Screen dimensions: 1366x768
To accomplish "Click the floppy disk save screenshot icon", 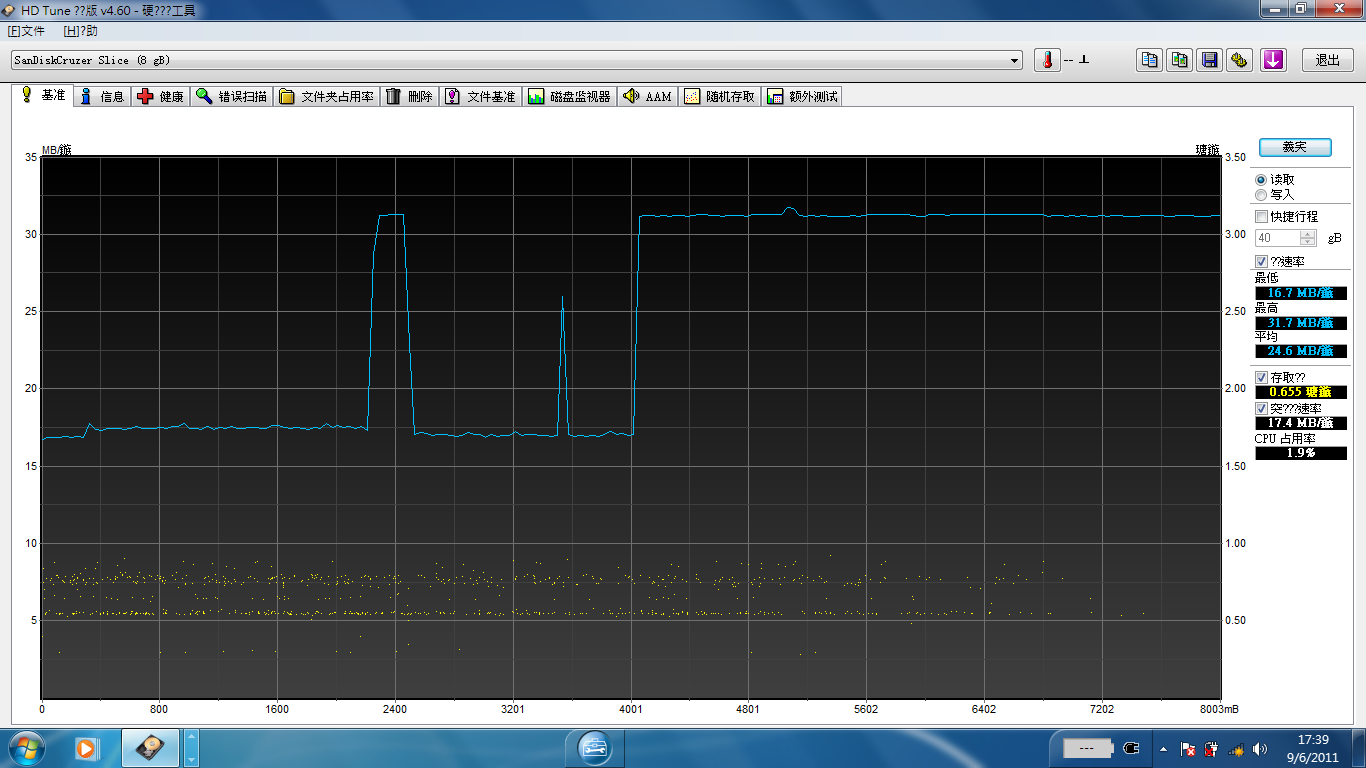I will tap(1210, 60).
